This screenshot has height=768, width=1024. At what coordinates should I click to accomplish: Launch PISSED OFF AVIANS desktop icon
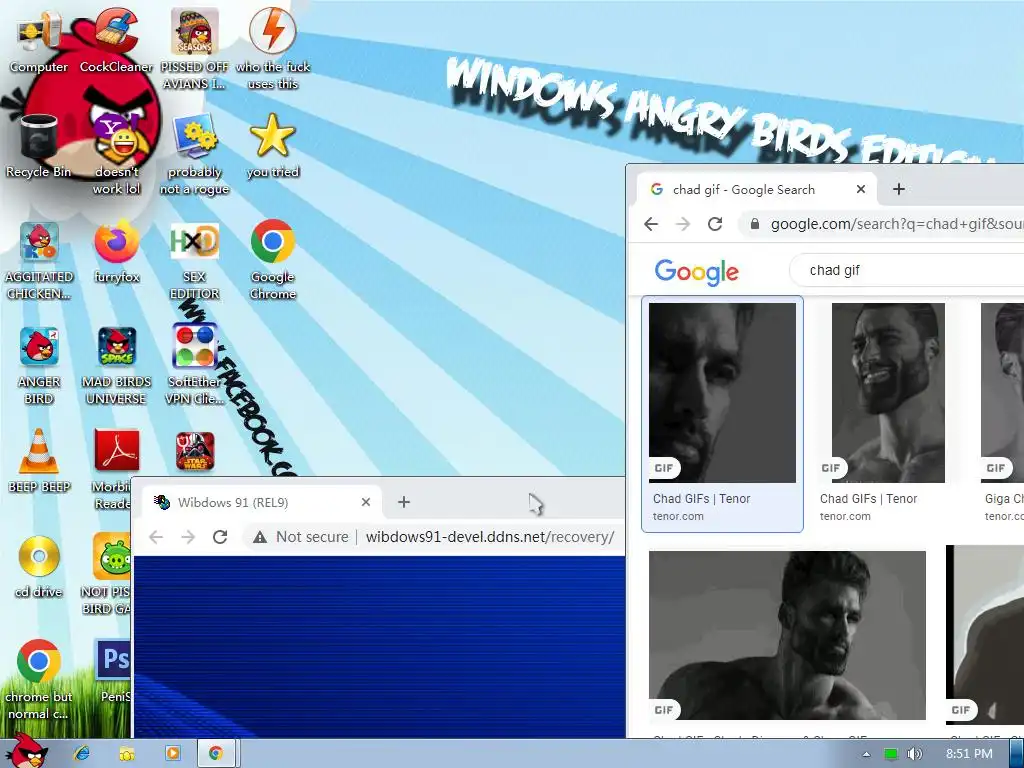pos(195,48)
